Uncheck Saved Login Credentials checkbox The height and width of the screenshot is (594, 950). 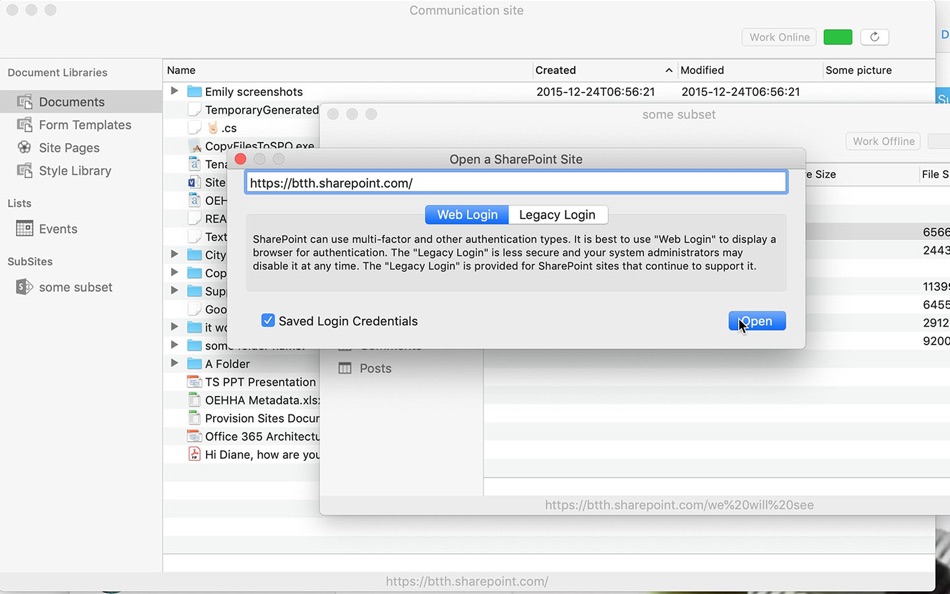[x=268, y=321]
